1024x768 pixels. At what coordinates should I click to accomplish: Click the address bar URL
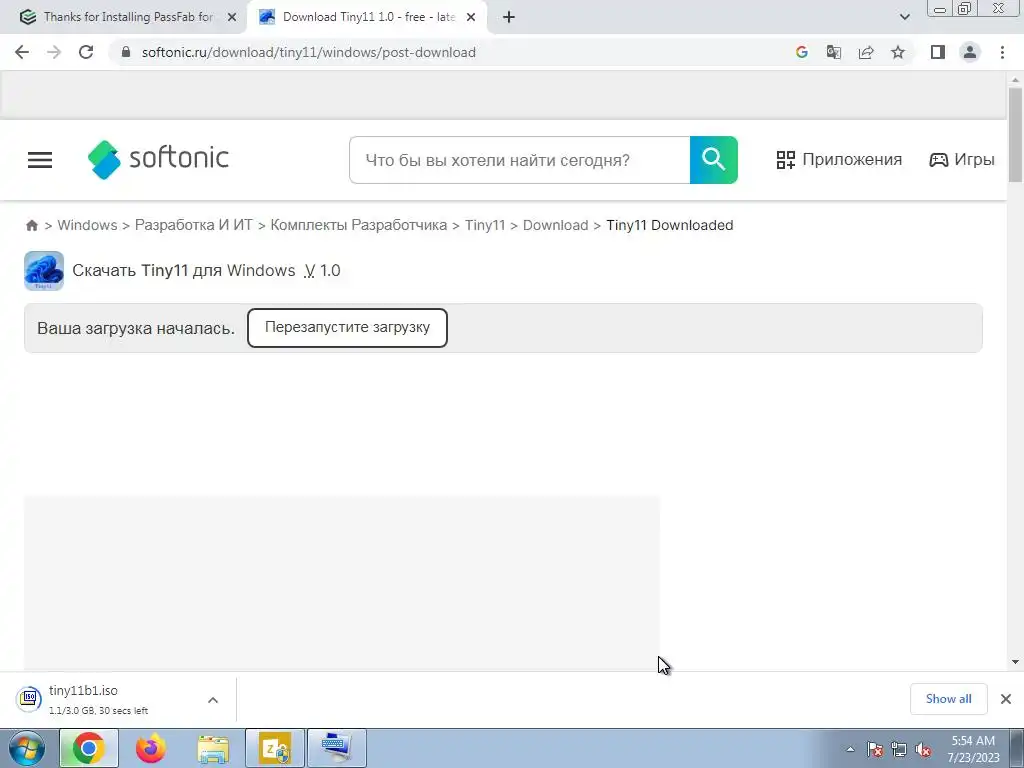click(x=308, y=52)
